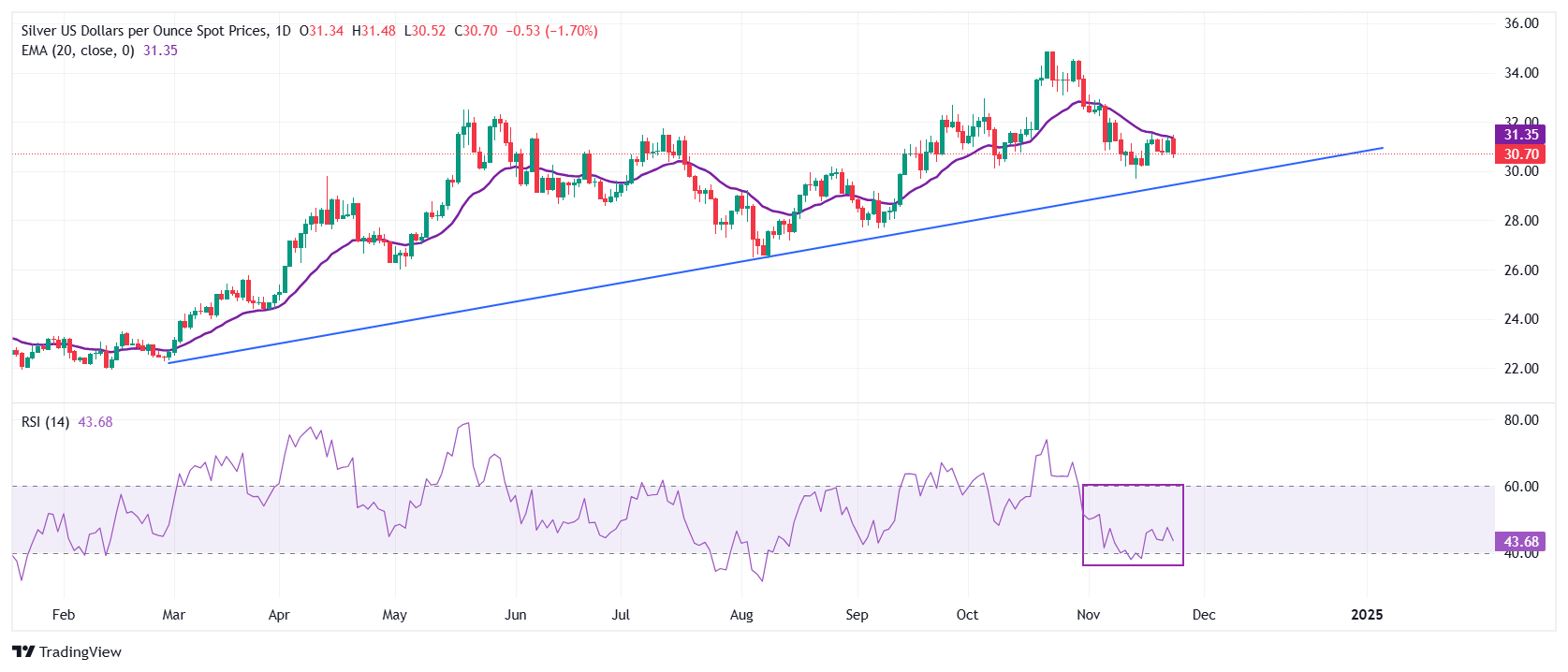Click the 80.00 RSI axis label
The height and width of the screenshot is (672, 1568).
click(x=1521, y=420)
